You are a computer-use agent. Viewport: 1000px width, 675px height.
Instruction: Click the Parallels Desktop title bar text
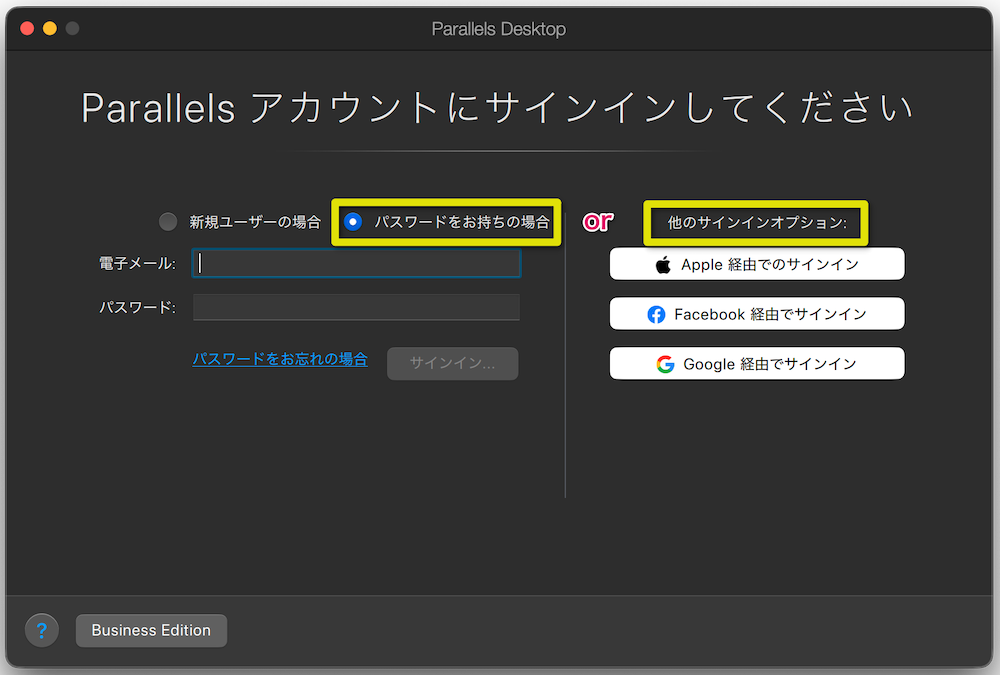499,29
